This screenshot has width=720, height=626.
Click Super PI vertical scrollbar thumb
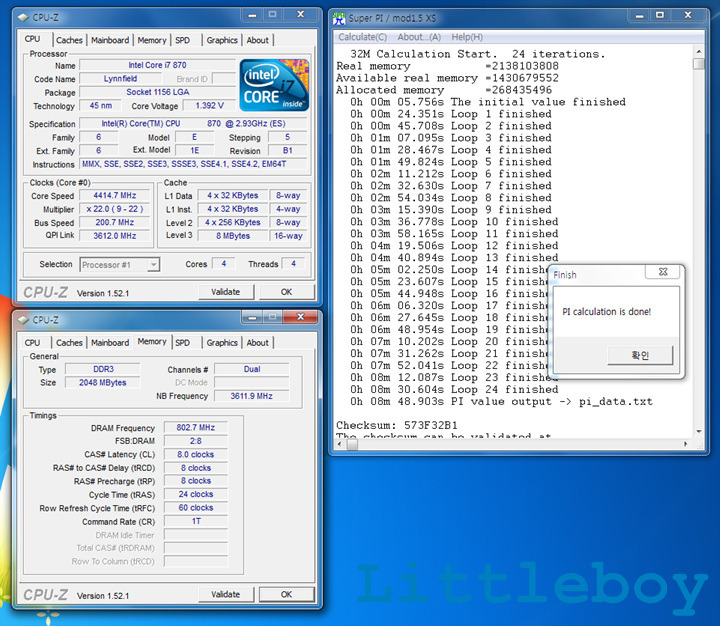(x=698, y=63)
